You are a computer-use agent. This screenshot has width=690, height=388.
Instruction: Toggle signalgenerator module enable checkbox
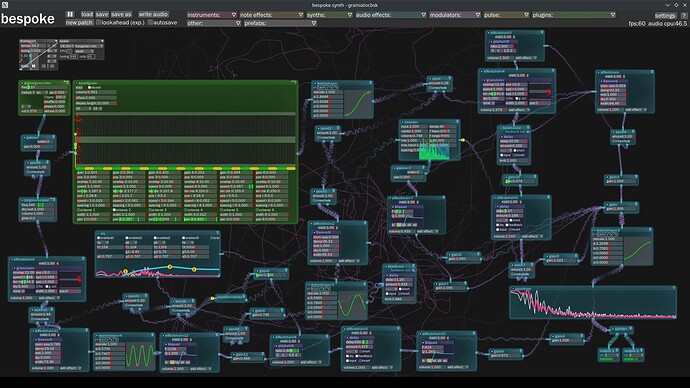click(21, 83)
